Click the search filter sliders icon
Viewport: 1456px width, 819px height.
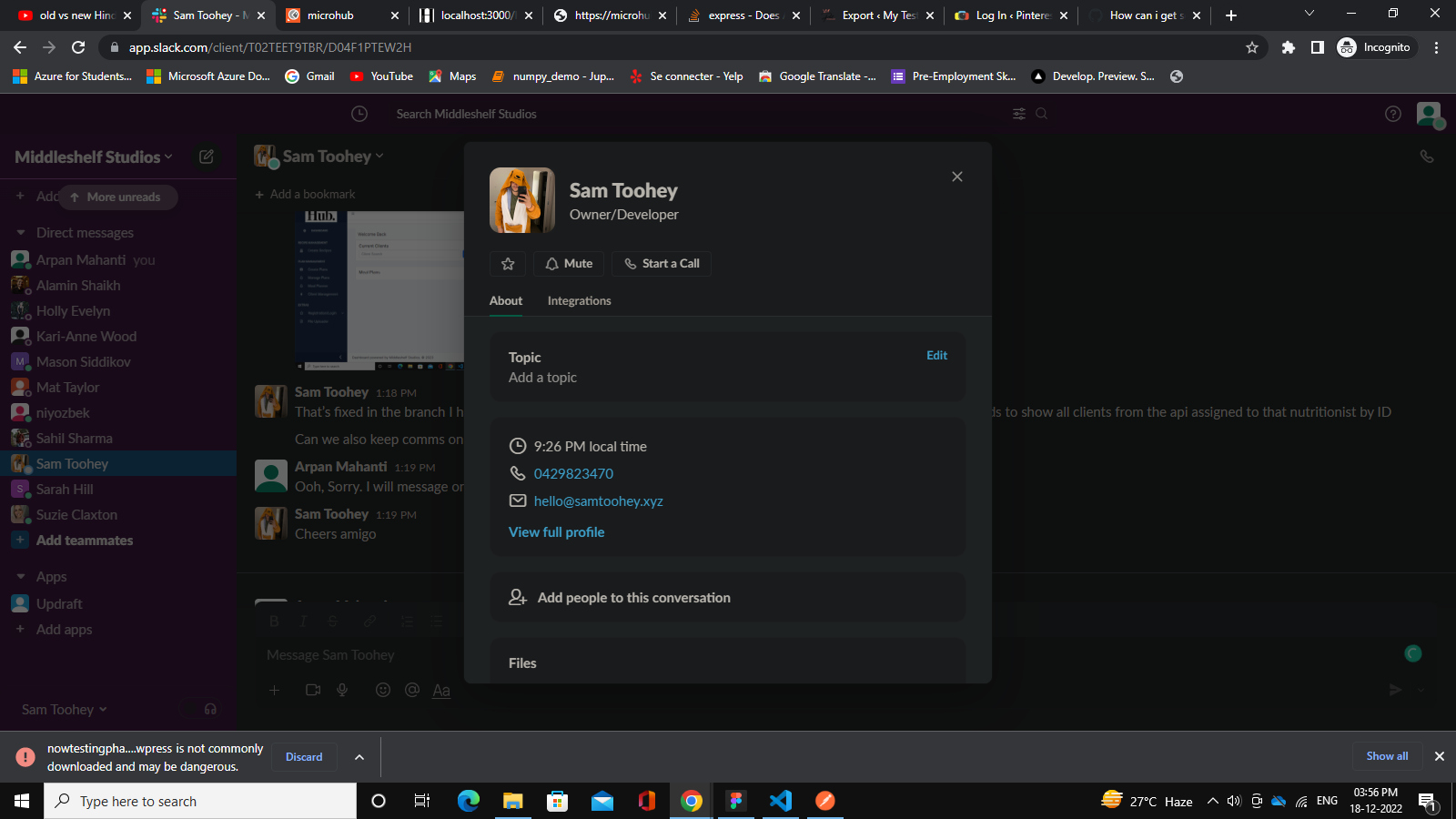point(1019,114)
